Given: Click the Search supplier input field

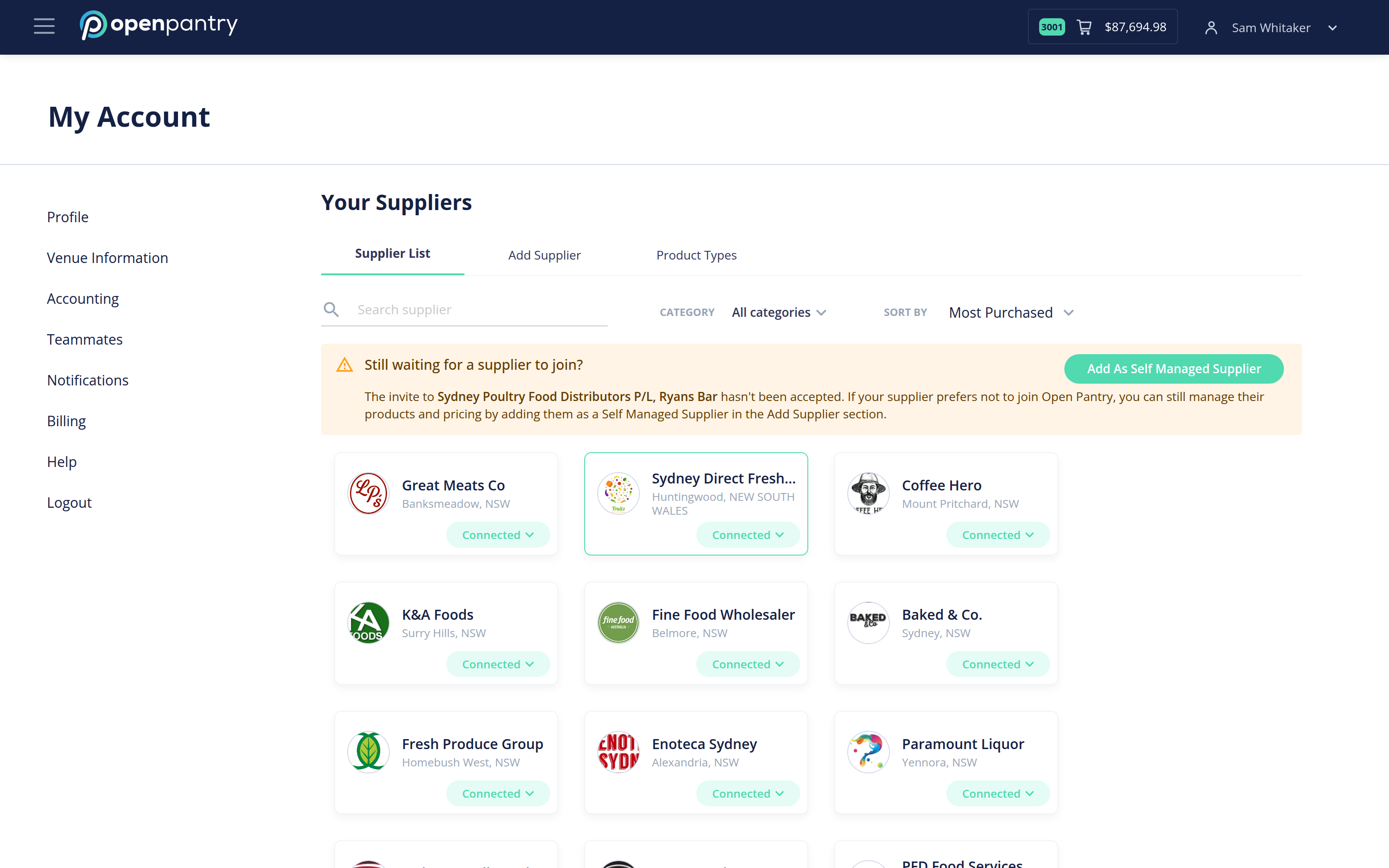Looking at the screenshot, I should pos(464,310).
